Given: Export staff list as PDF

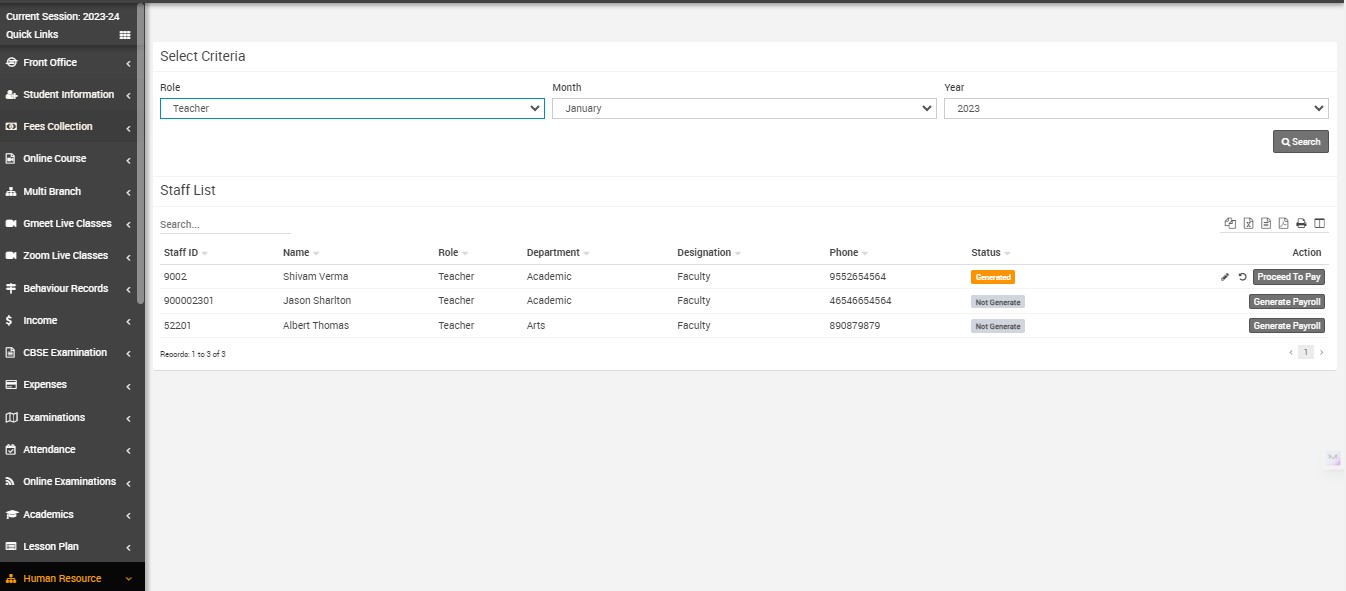Looking at the screenshot, I should (x=1283, y=224).
